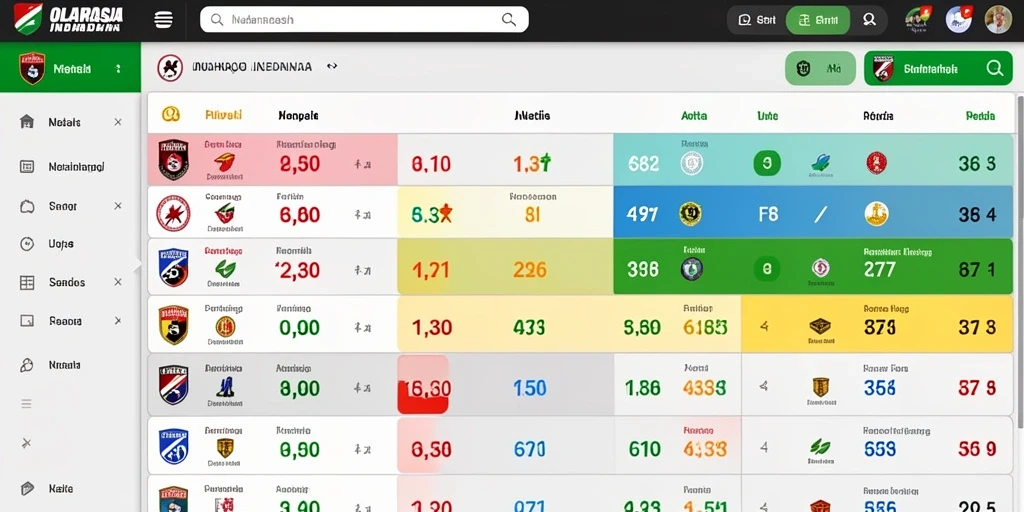The height and width of the screenshot is (512, 1024).
Task: Toggle the green circle indicator in third row
Action: 767,268
